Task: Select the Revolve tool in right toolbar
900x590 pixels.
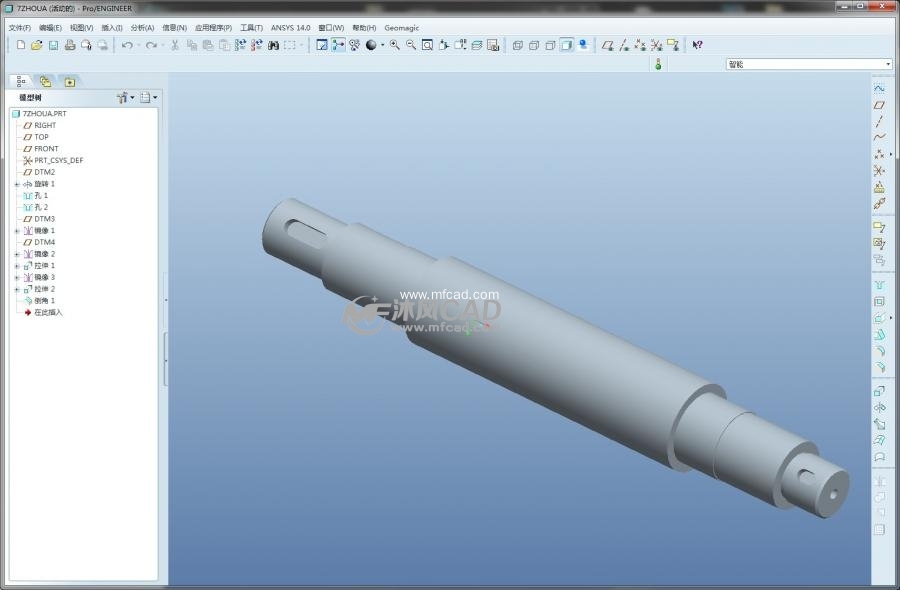Action: tap(879, 407)
